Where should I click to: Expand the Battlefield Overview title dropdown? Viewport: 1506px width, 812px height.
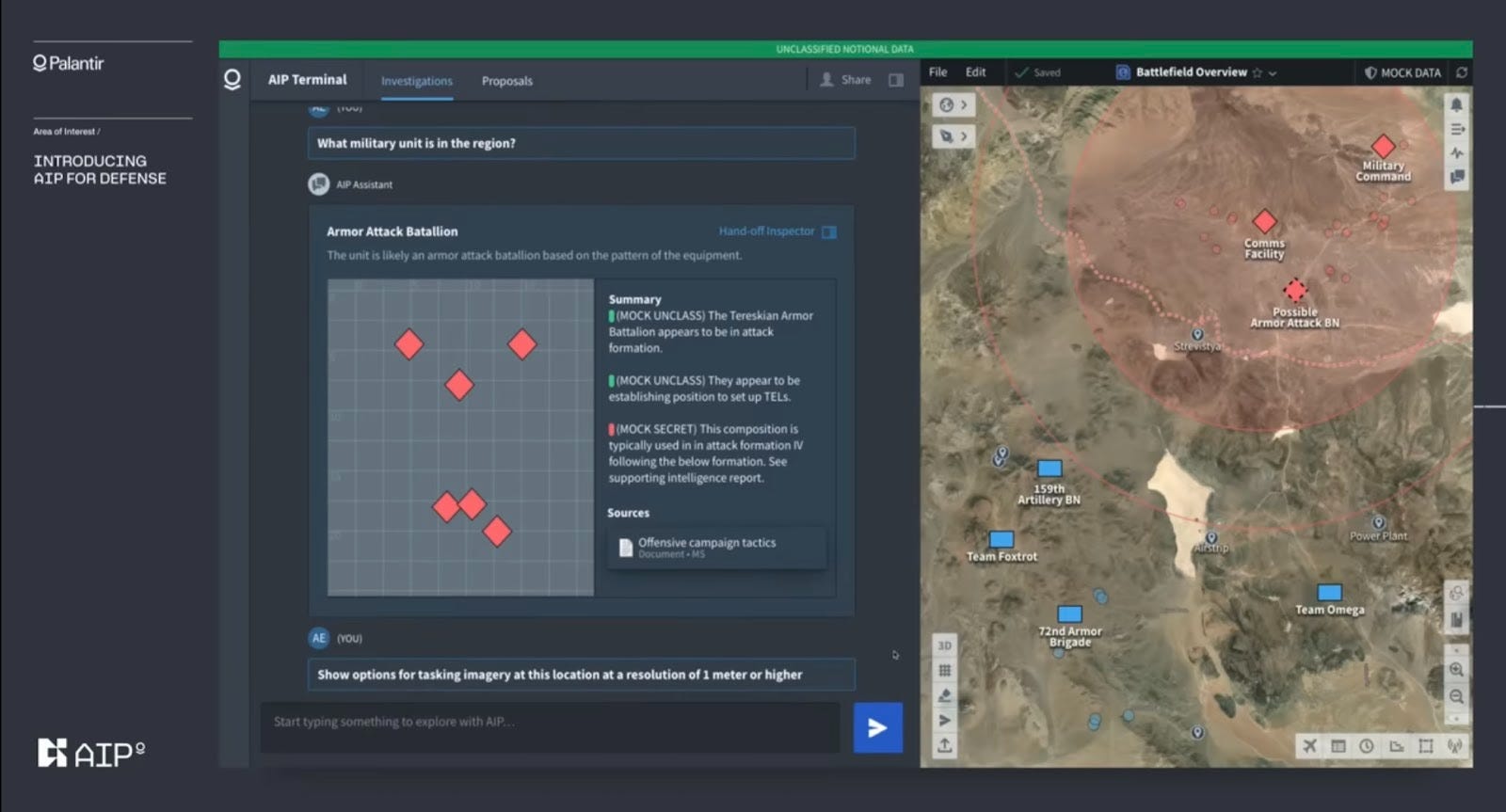click(1273, 72)
